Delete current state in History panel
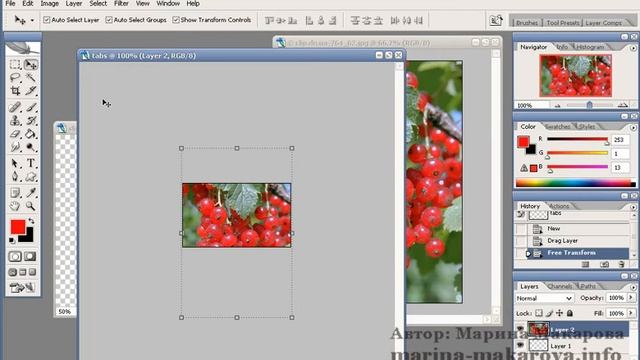640x360 pixels. pos(621,264)
